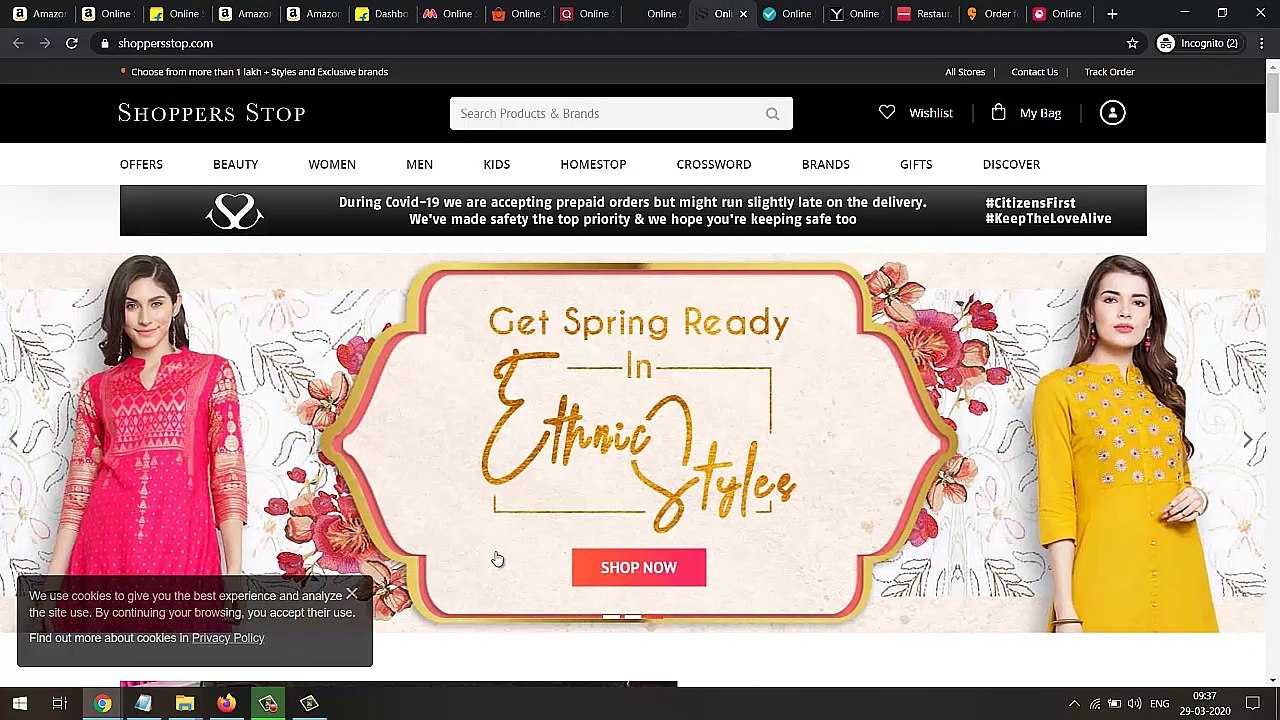Click the My Bag text link
Viewport: 1280px width, 720px height.
[1040, 113]
